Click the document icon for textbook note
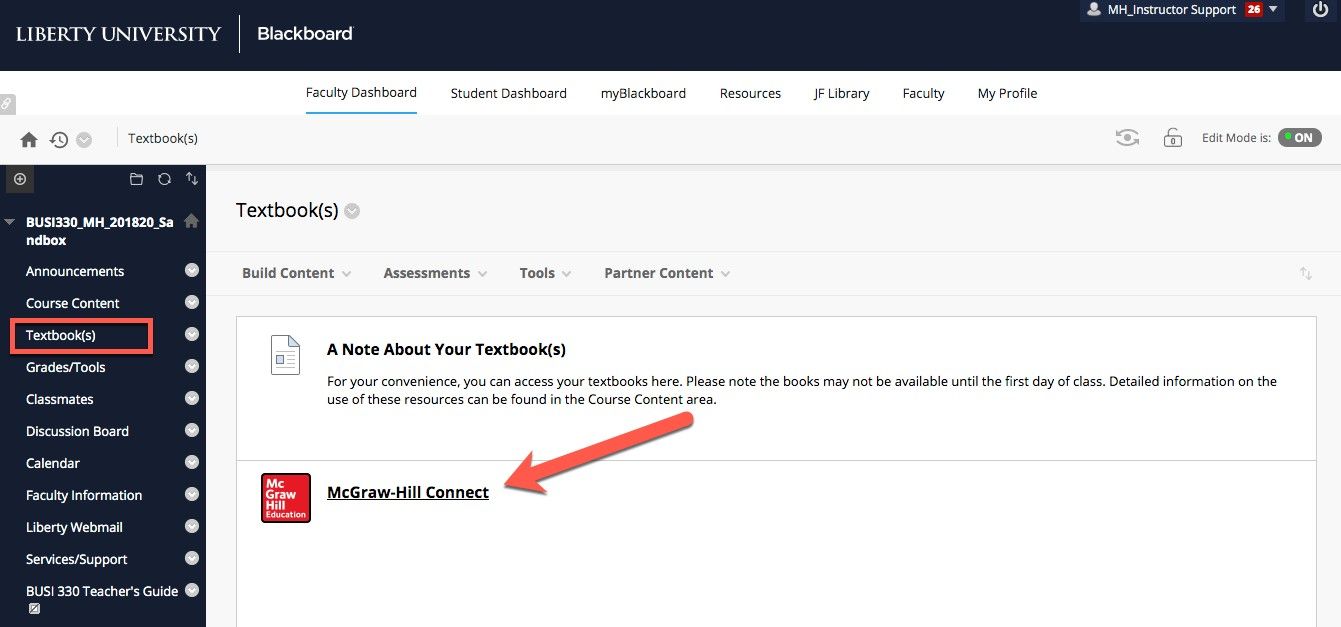 coord(286,355)
